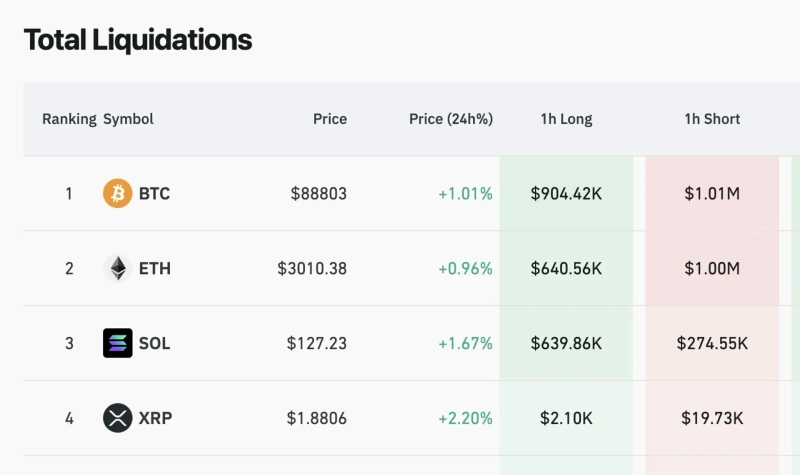Click the Bitcoin coin icon

pyautogui.click(x=117, y=193)
